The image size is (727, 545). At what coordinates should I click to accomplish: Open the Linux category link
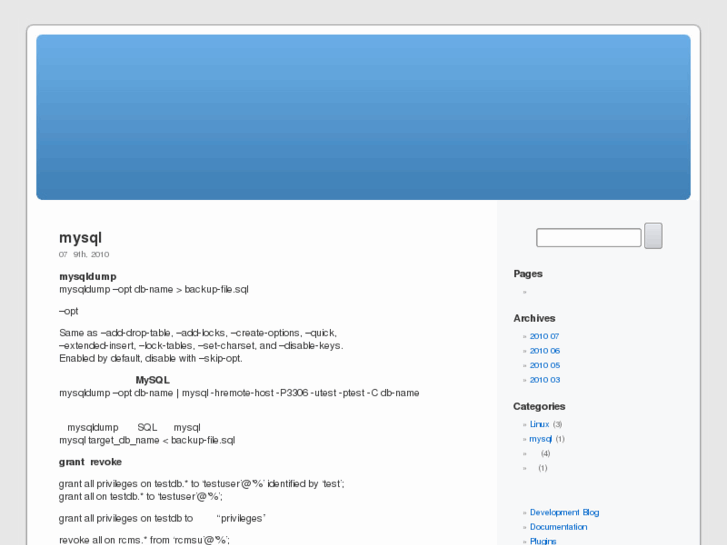[x=539, y=424]
